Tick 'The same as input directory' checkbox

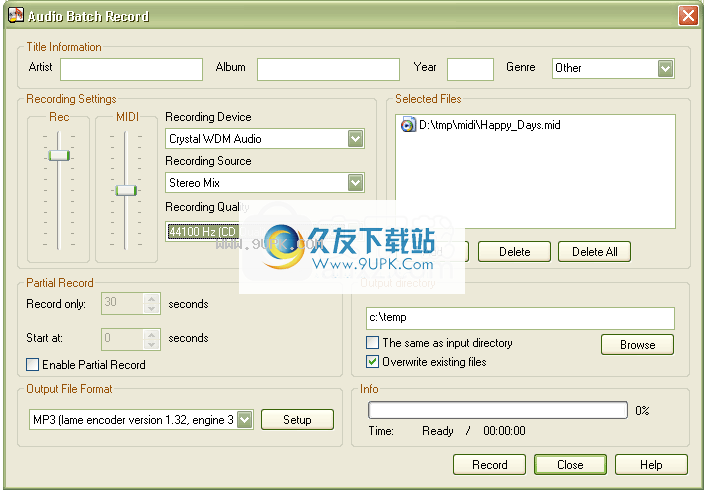click(x=372, y=343)
